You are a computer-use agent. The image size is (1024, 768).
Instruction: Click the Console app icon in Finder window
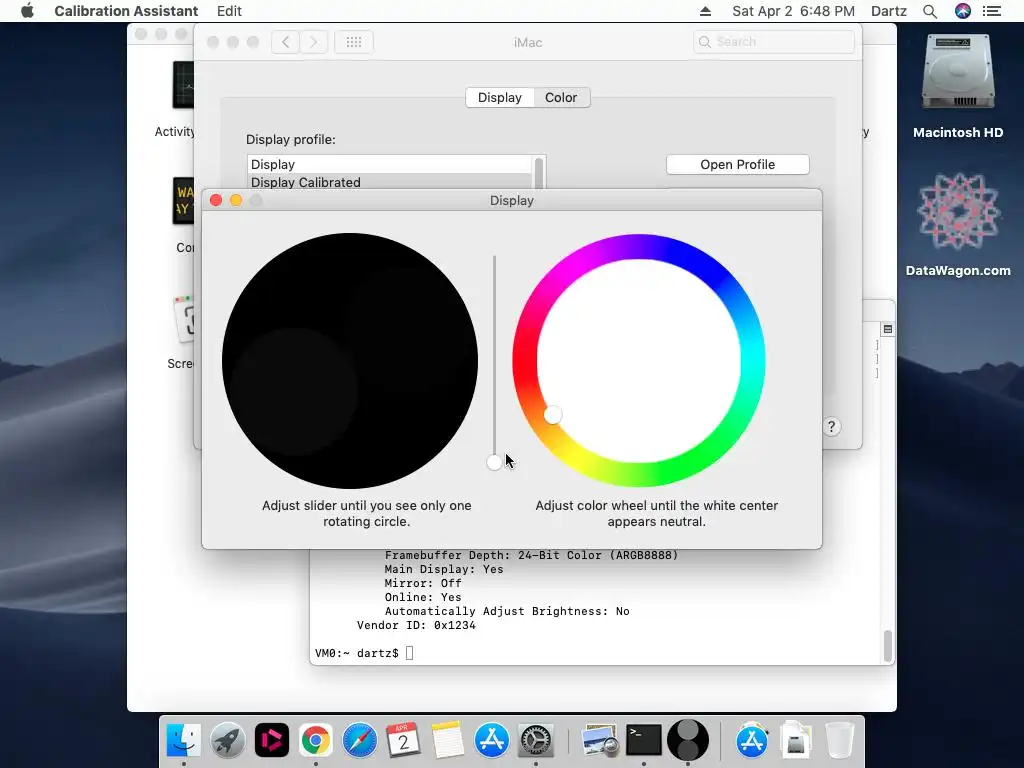pos(184,201)
